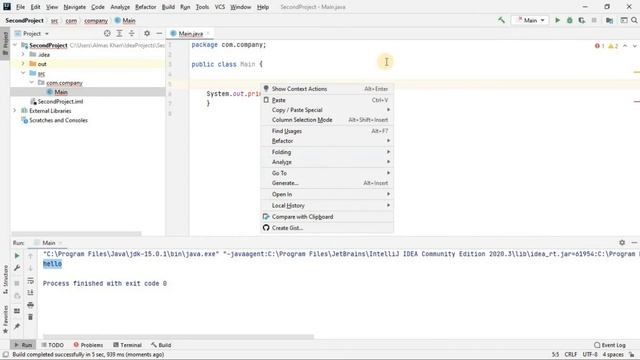Collapse the SecondProject tree node

tap(15, 45)
